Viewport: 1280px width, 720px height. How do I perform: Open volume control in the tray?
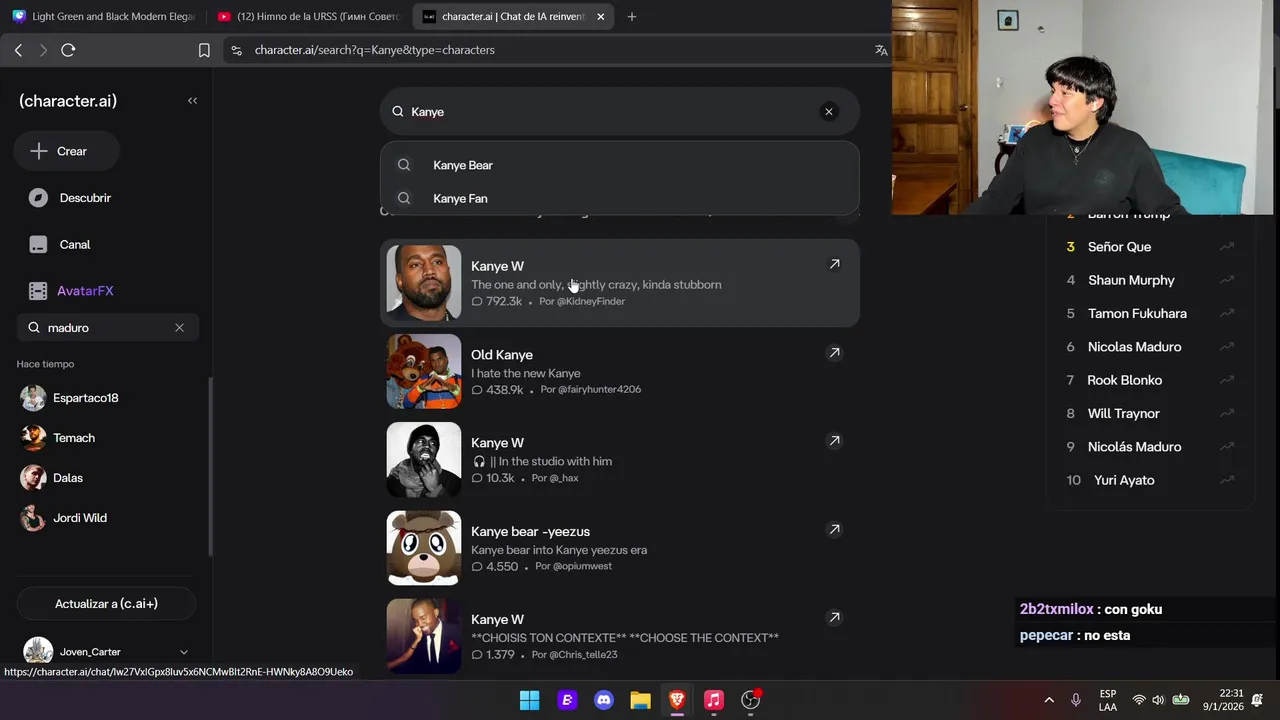coord(1158,700)
